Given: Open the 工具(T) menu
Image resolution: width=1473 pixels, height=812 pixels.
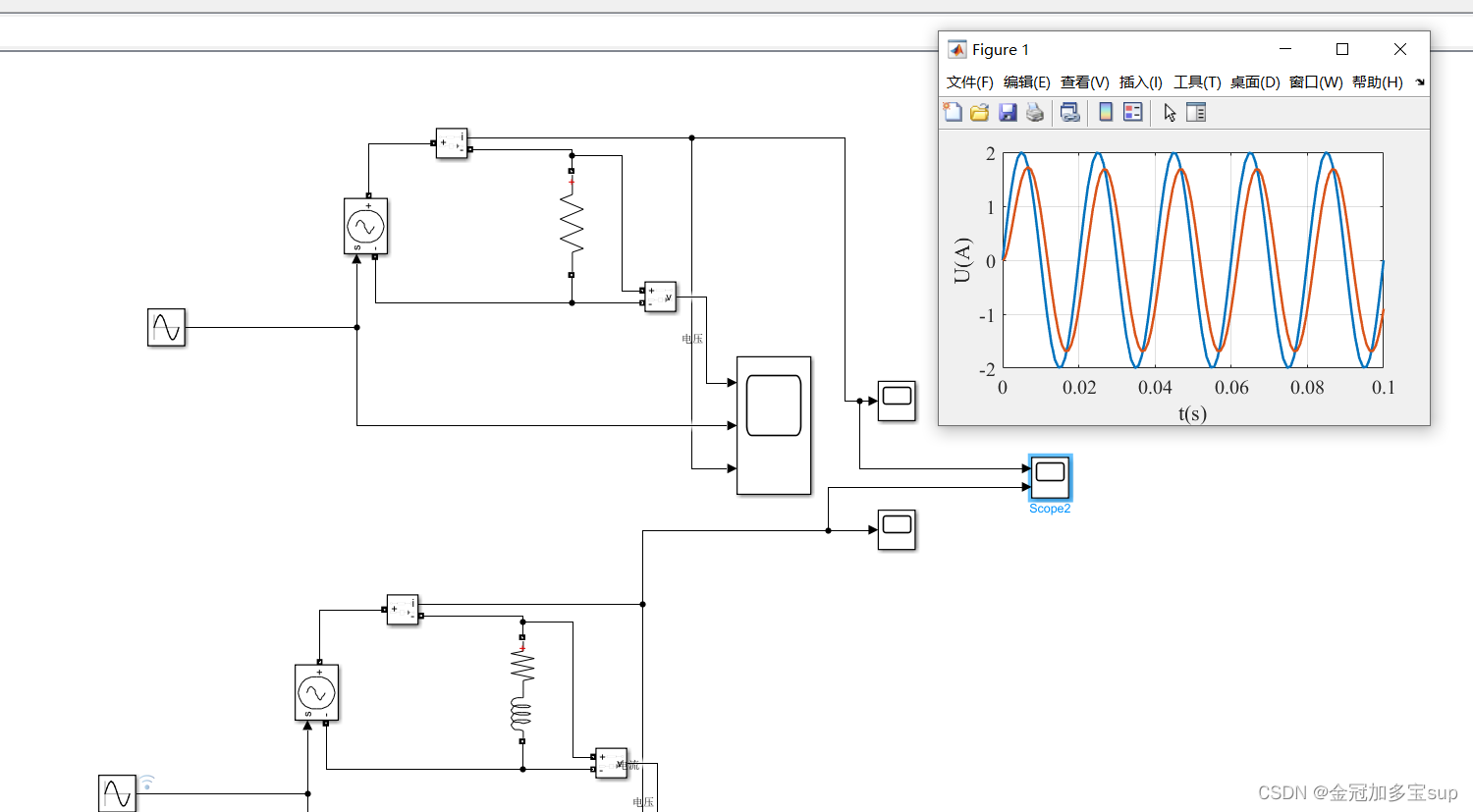Looking at the screenshot, I should (x=1197, y=82).
